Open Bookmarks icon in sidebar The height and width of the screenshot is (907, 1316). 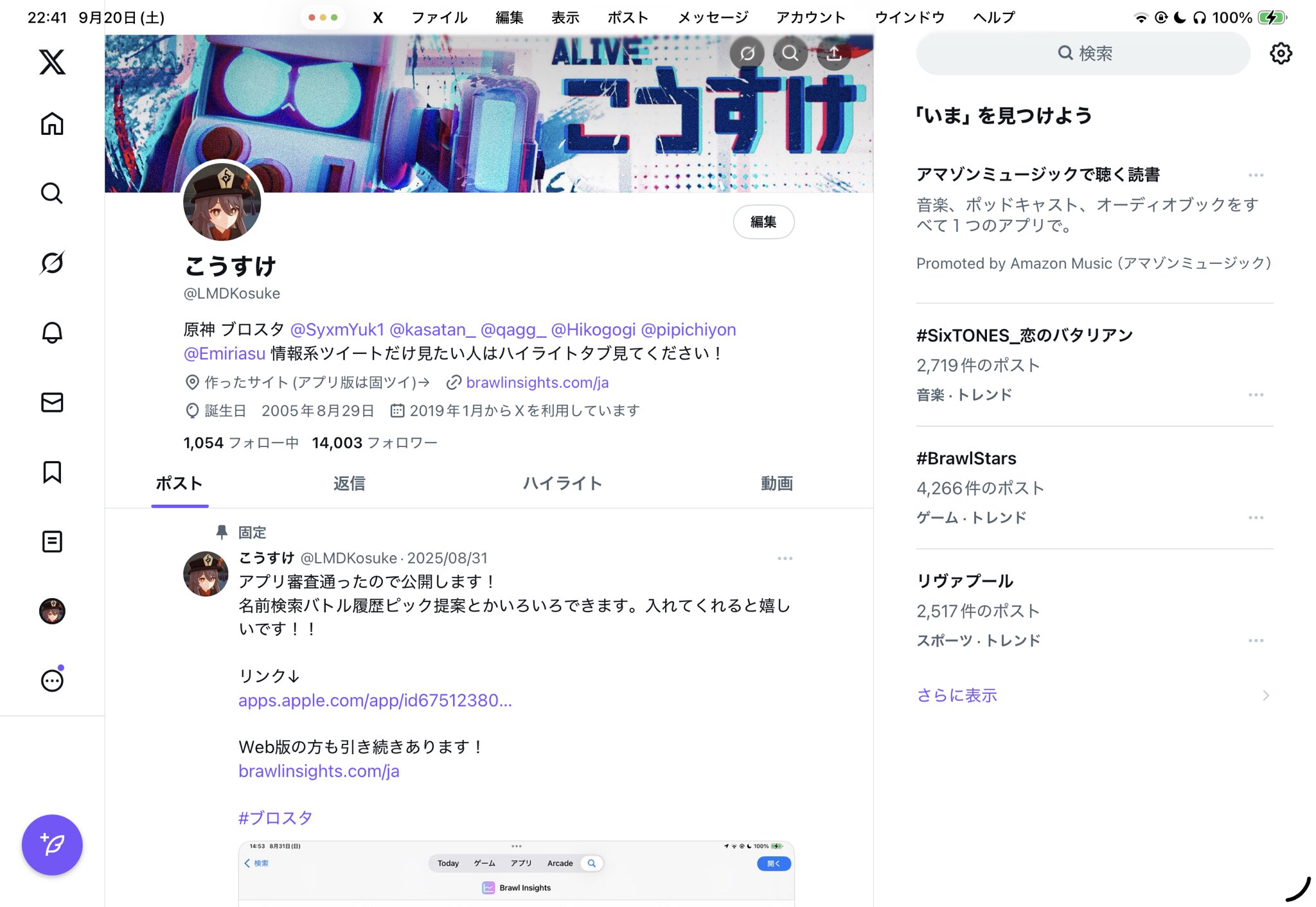pyautogui.click(x=52, y=472)
